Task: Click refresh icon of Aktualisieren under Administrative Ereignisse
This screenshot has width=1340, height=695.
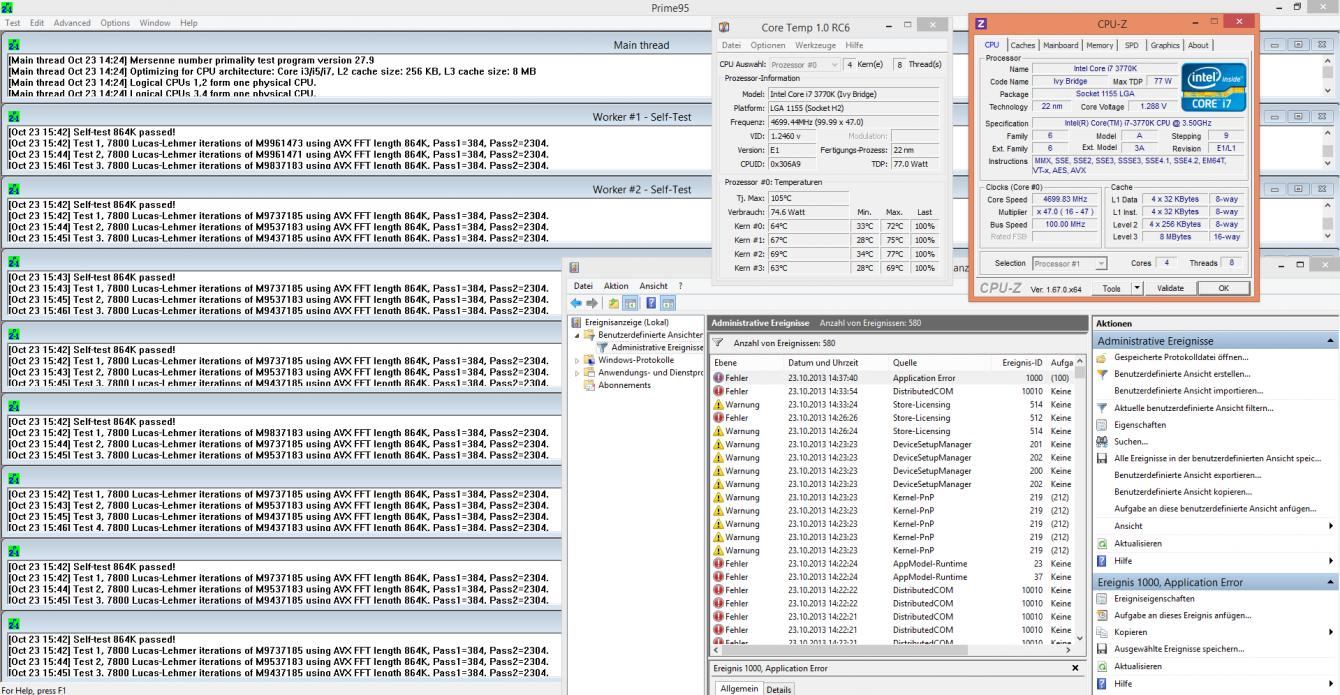Action: 1101,543
